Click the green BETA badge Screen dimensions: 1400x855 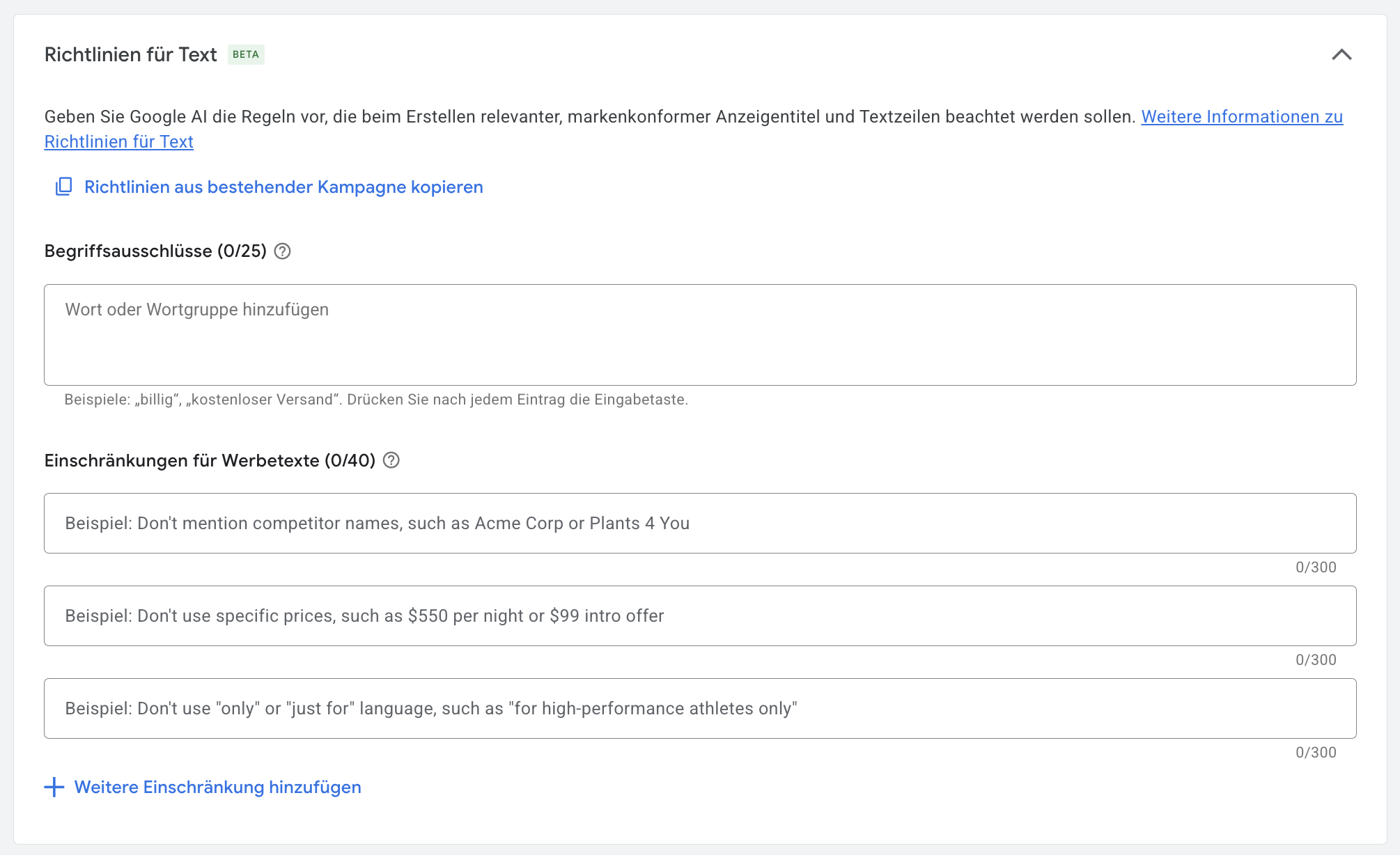click(246, 54)
